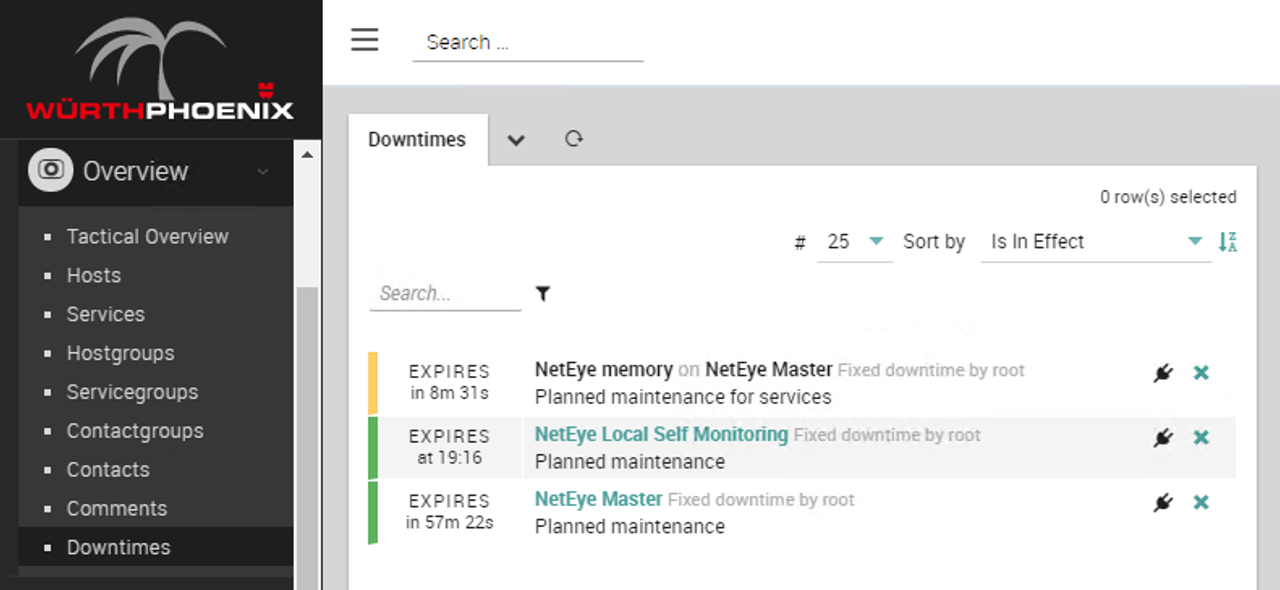Remove the NetEye Master host downtime
Image resolution: width=1280 pixels, height=590 pixels.
pyautogui.click(x=1201, y=503)
